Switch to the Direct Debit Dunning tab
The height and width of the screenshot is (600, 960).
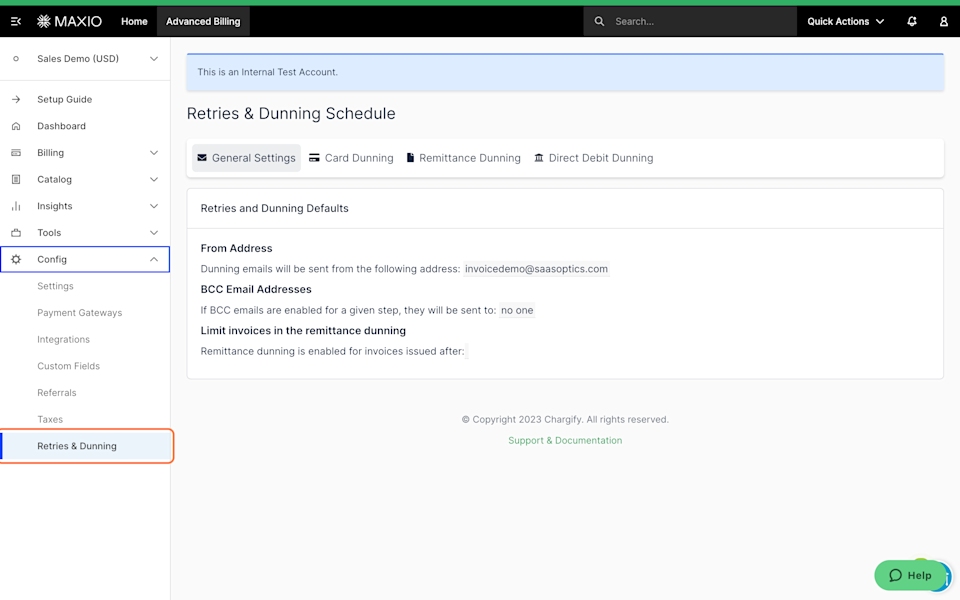point(594,158)
